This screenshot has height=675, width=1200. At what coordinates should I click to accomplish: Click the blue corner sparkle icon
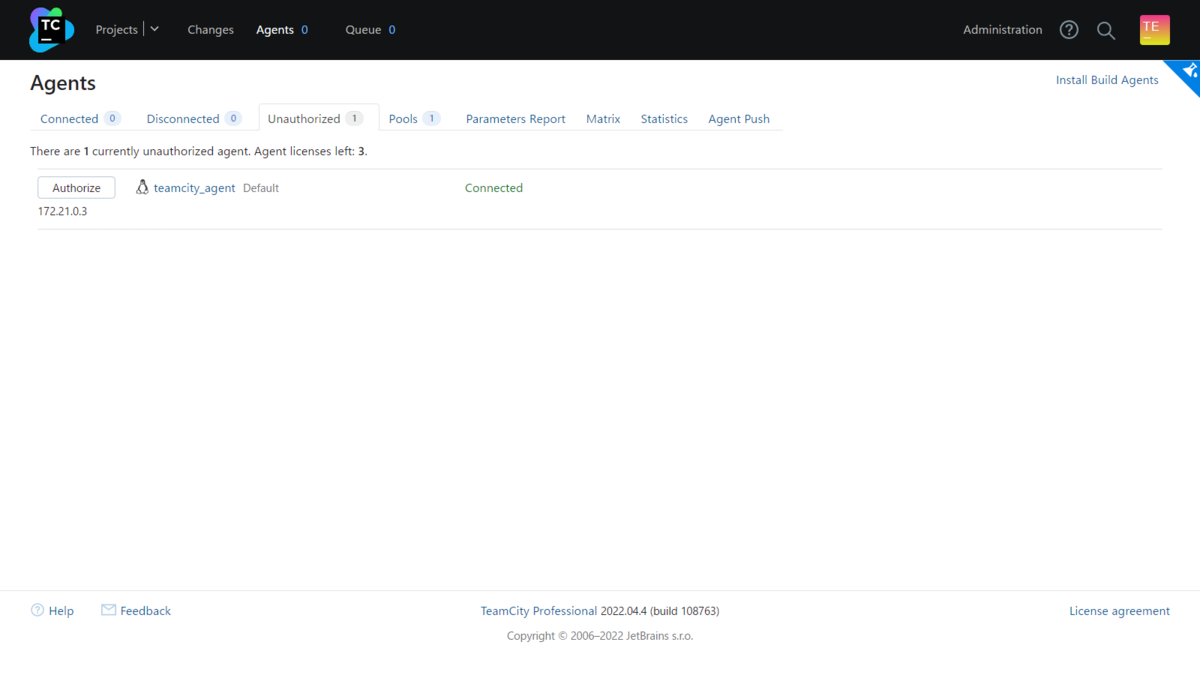(1189, 71)
